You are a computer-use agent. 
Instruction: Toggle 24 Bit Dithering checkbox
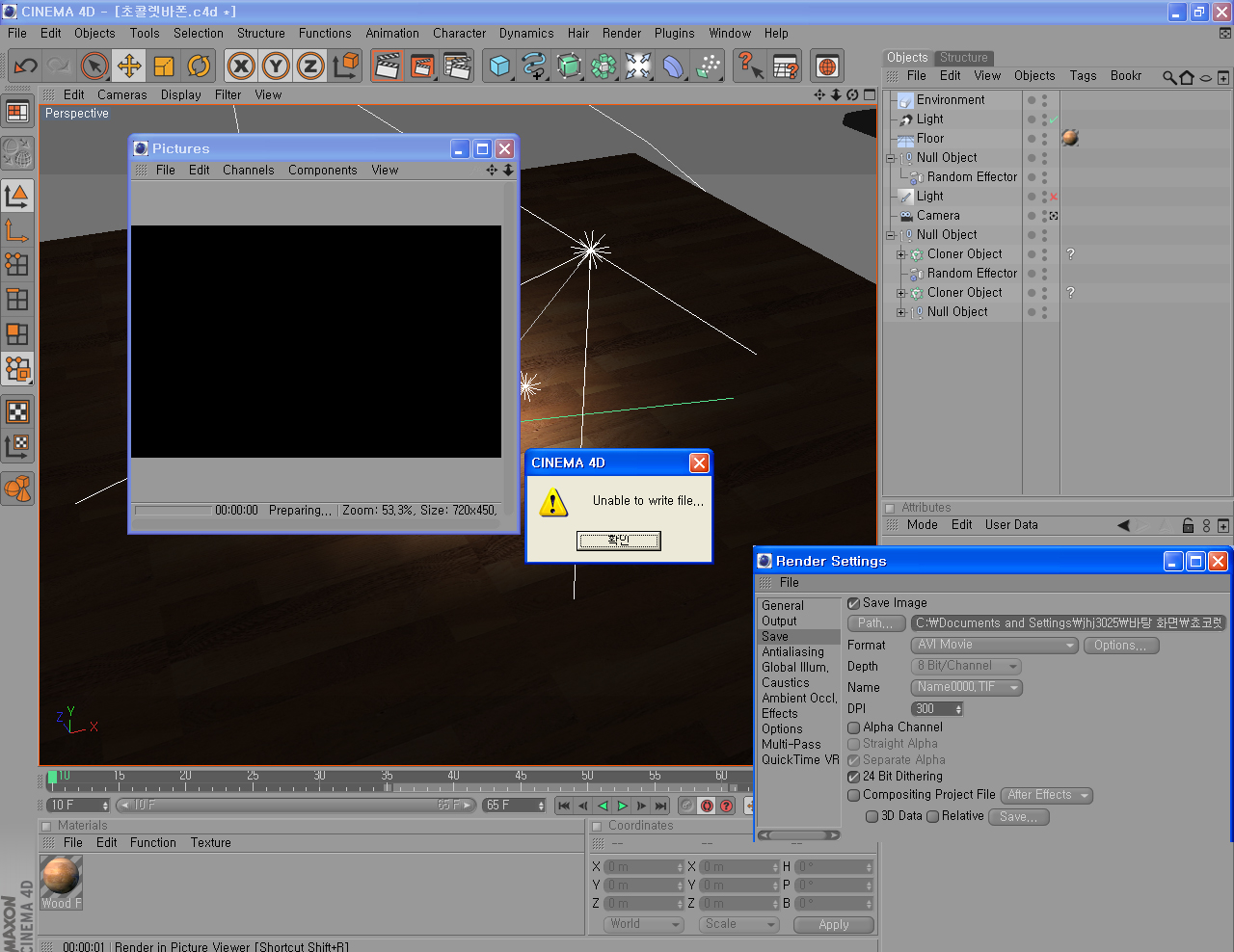pos(853,777)
